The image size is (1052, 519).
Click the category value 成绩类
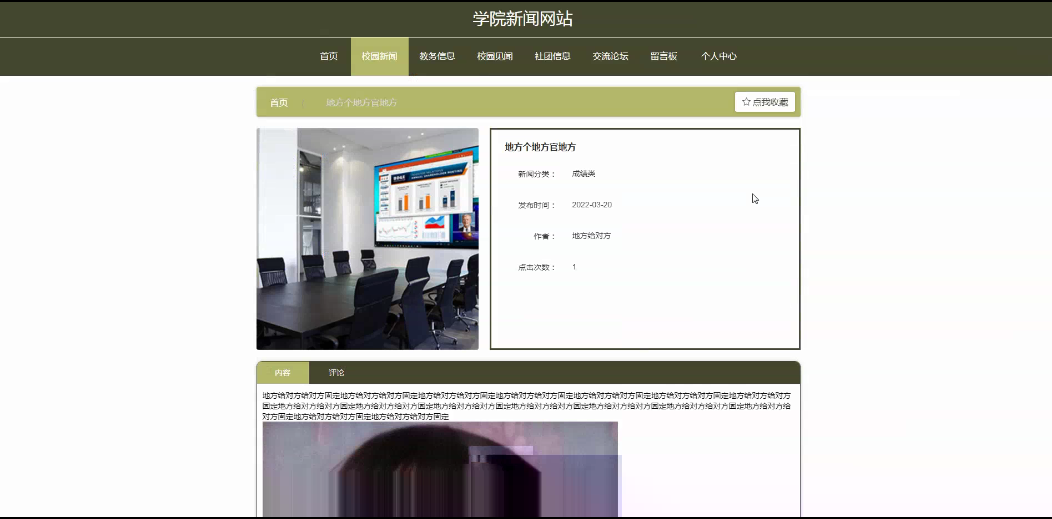584,174
